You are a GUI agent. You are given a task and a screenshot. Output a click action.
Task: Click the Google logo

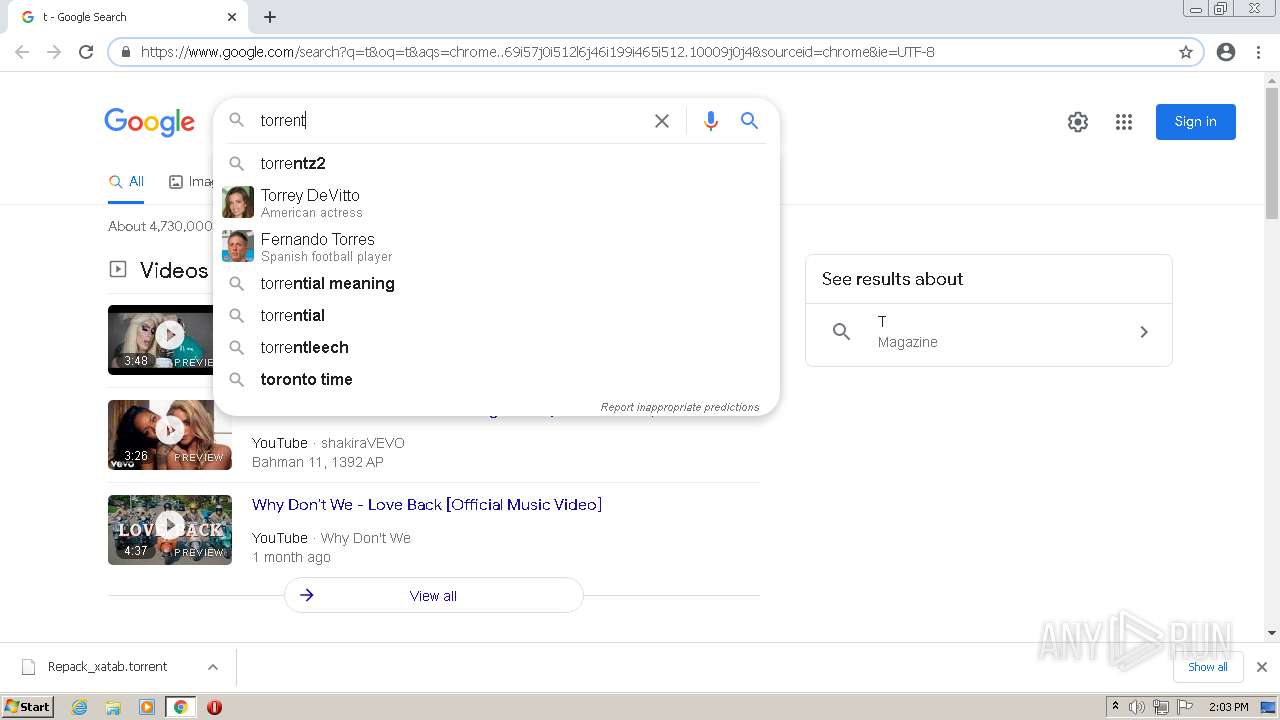click(150, 122)
